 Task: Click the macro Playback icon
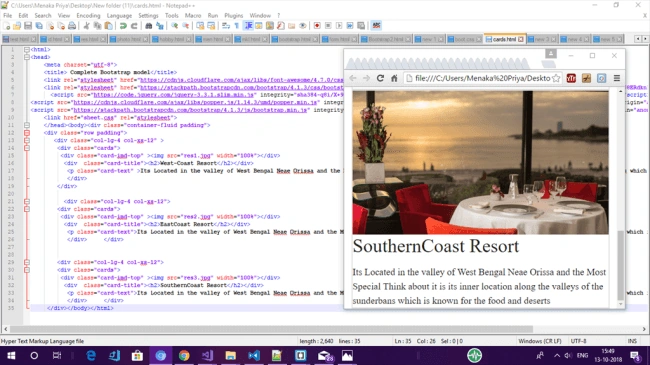339,26
